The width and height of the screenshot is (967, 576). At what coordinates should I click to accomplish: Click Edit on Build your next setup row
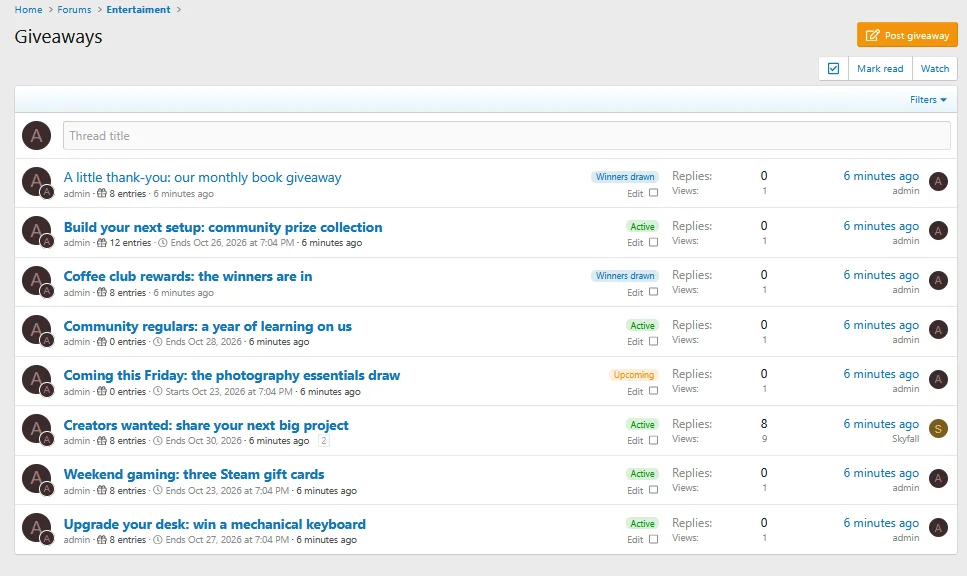[x=635, y=243]
